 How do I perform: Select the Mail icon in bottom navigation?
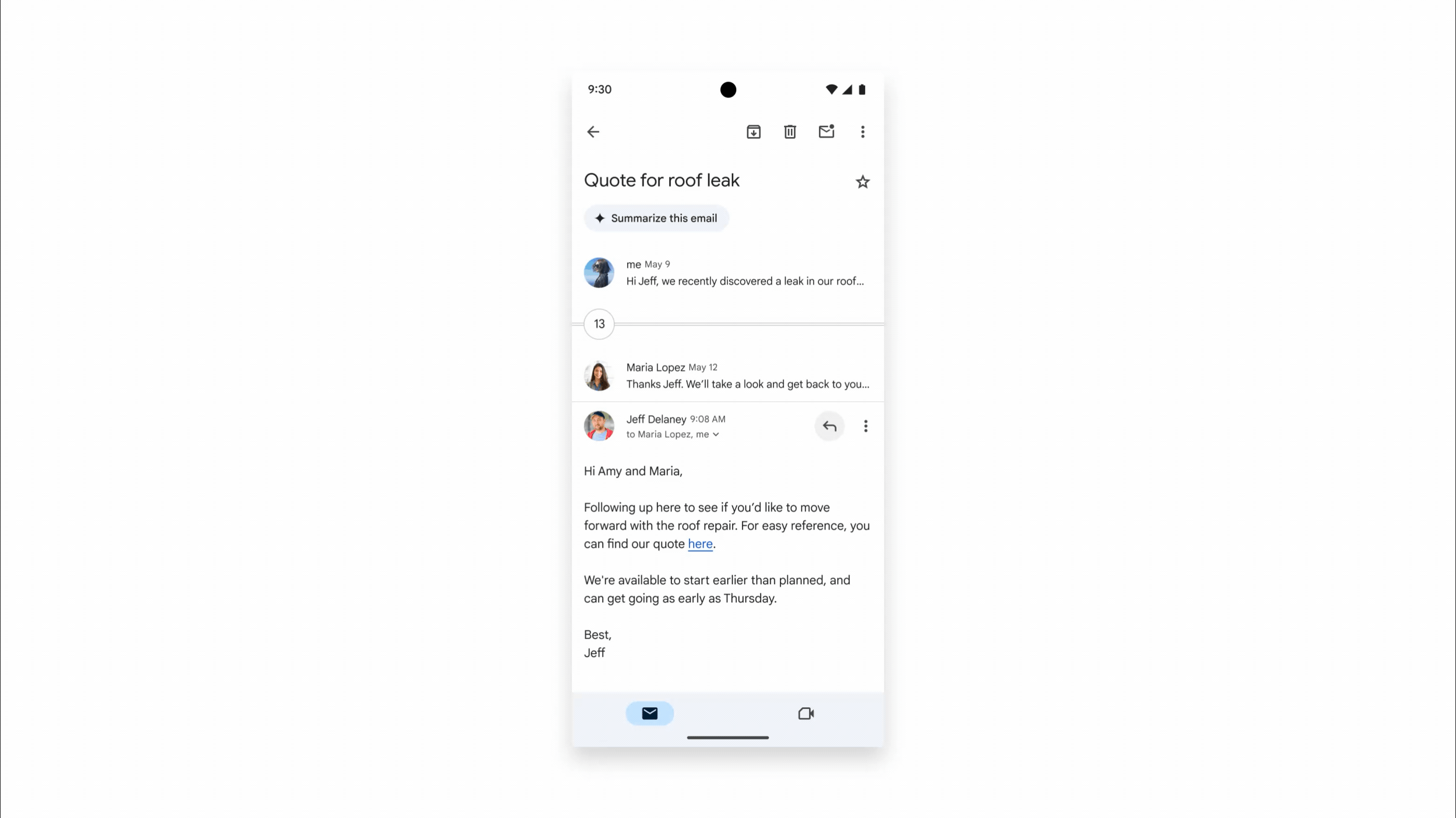(650, 713)
